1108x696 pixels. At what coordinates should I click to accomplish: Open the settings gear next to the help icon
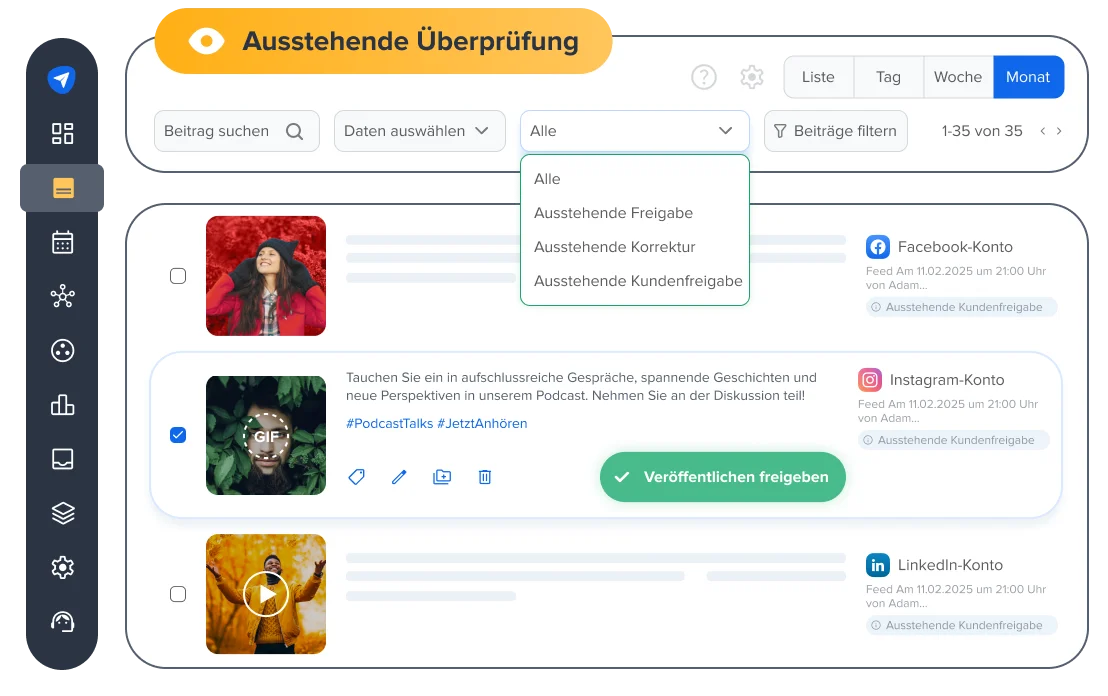[752, 77]
